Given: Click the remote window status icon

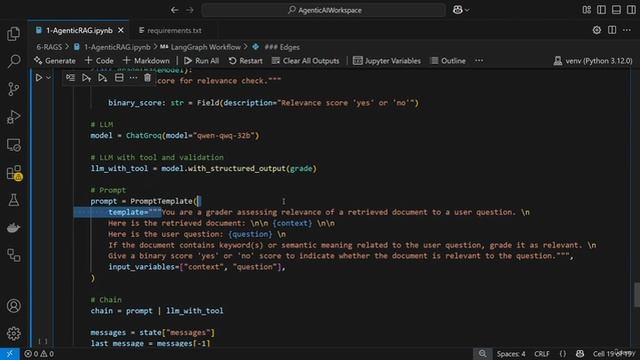Looking at the screenshot, I should tap(9, 354).
